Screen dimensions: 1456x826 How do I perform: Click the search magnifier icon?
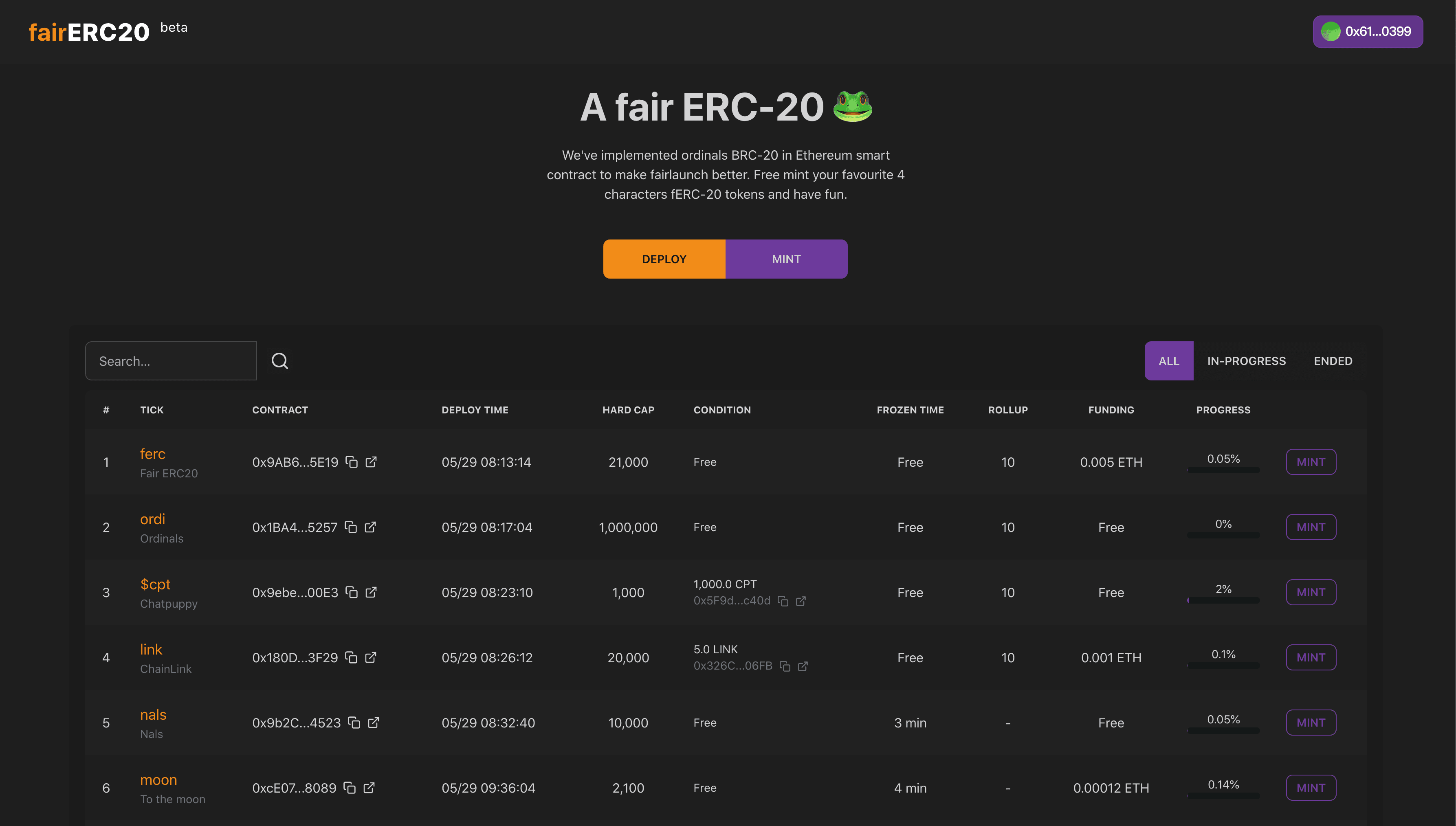click(x=280, y=361)
